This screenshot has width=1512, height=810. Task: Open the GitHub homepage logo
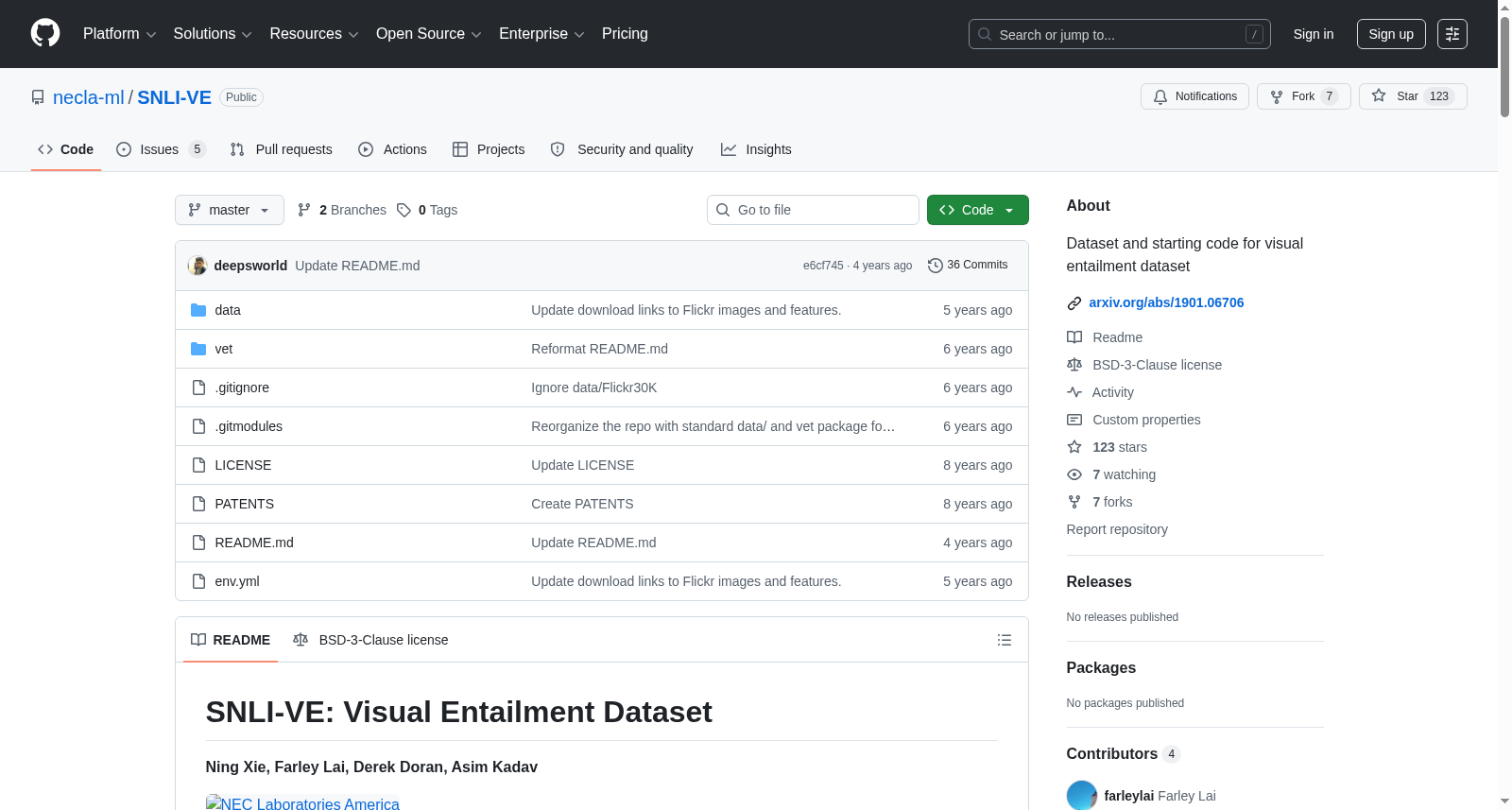pyautogui.click(x=45, y=34)
